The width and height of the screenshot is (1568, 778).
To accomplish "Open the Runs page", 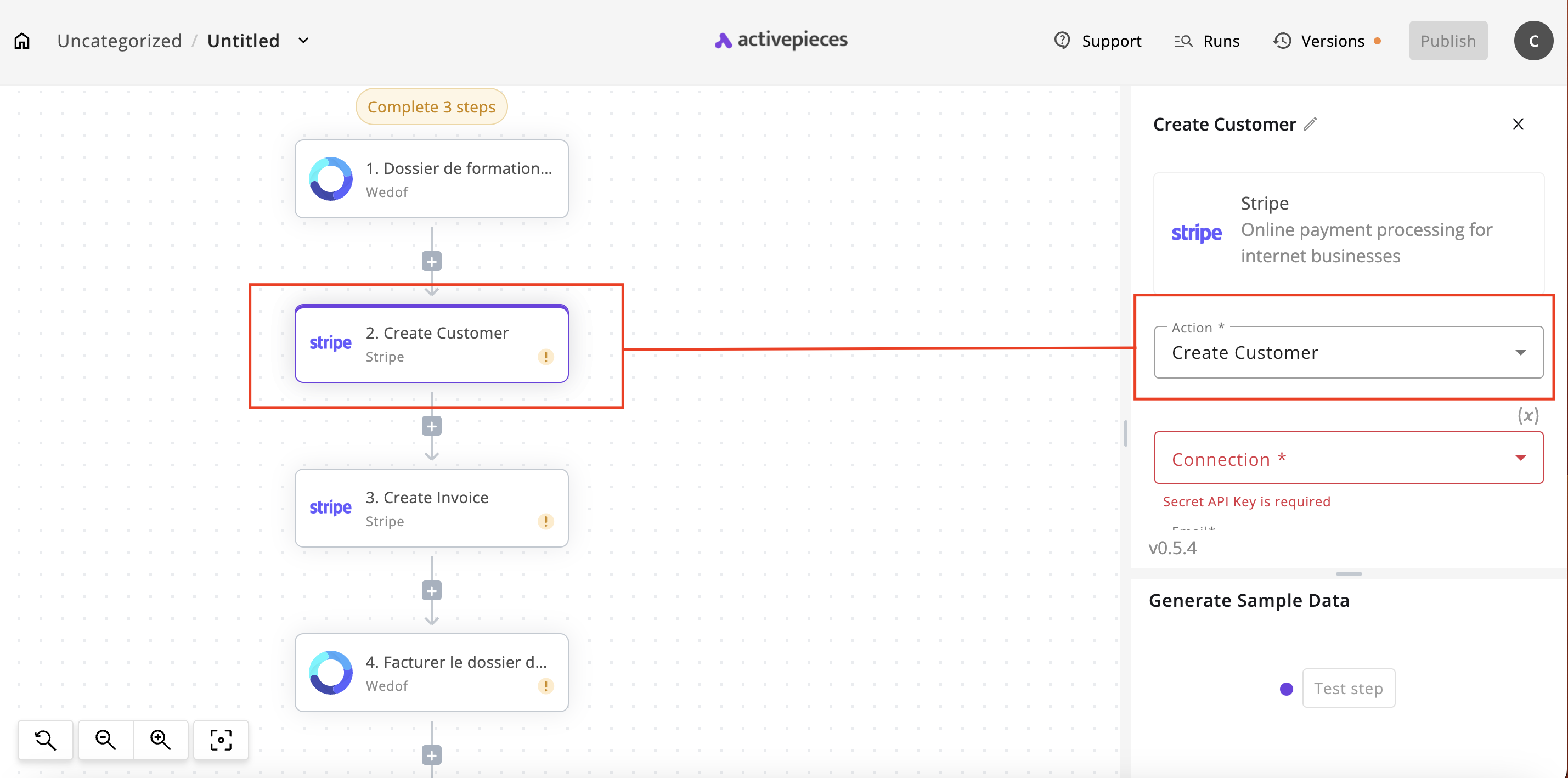I will pyautogui.click(x=1207, y=41).
